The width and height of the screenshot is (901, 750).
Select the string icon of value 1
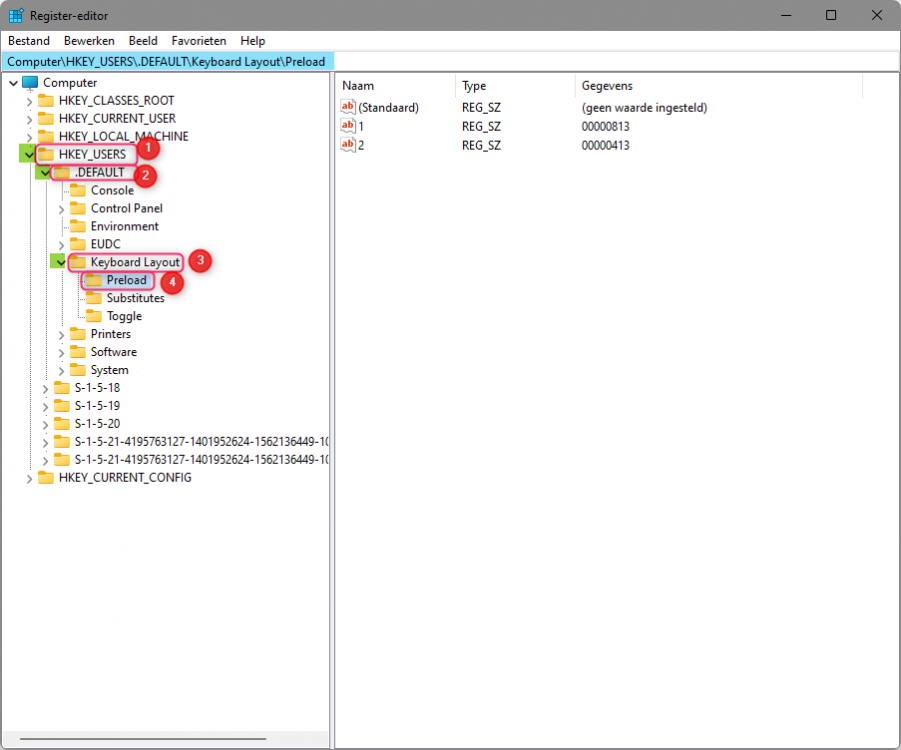point(348,126)
